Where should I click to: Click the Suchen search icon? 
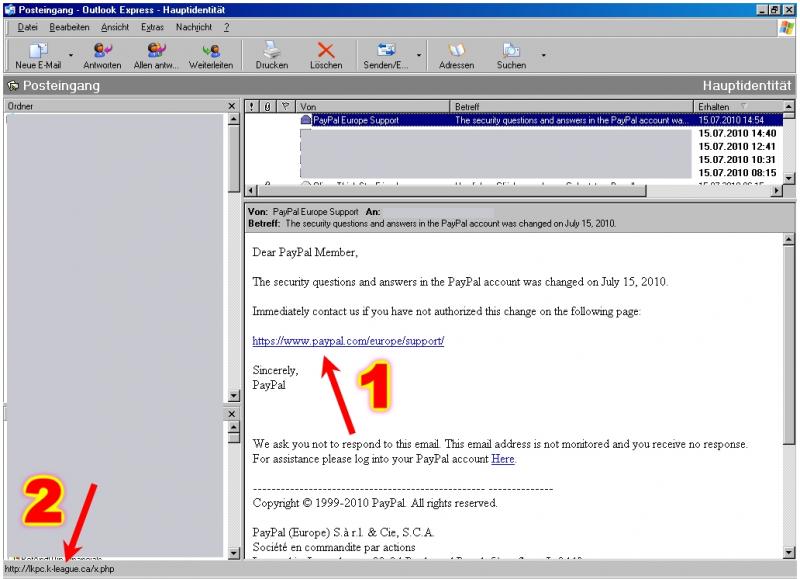[x=511, y=51]
